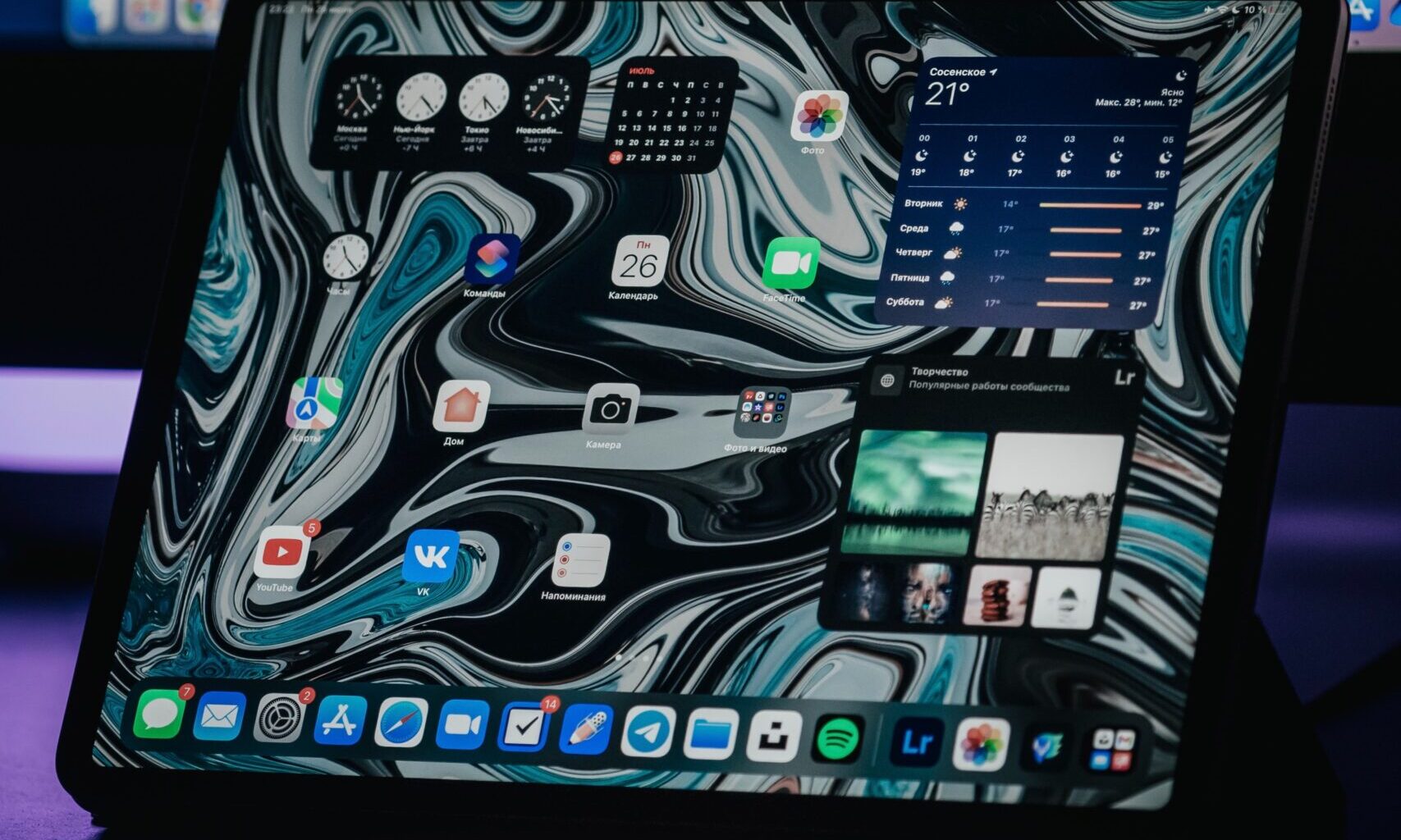Open the face portrait thumbnail in Lightroom widget
The width and height of the screenshot is (1401, 840).
point(927,593)
